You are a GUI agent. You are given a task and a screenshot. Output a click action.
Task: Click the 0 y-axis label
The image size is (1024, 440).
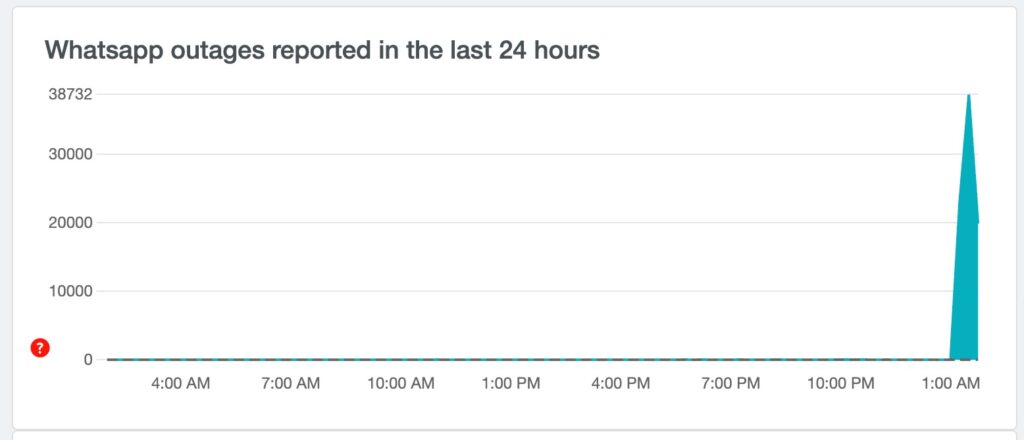click(88, 360)
